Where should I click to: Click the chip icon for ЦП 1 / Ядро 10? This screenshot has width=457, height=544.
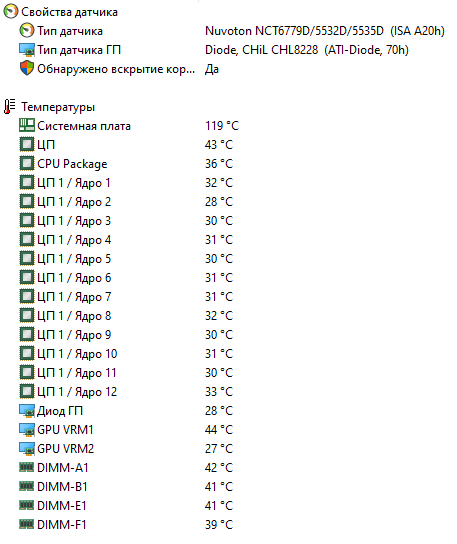[x=27, y=354]
